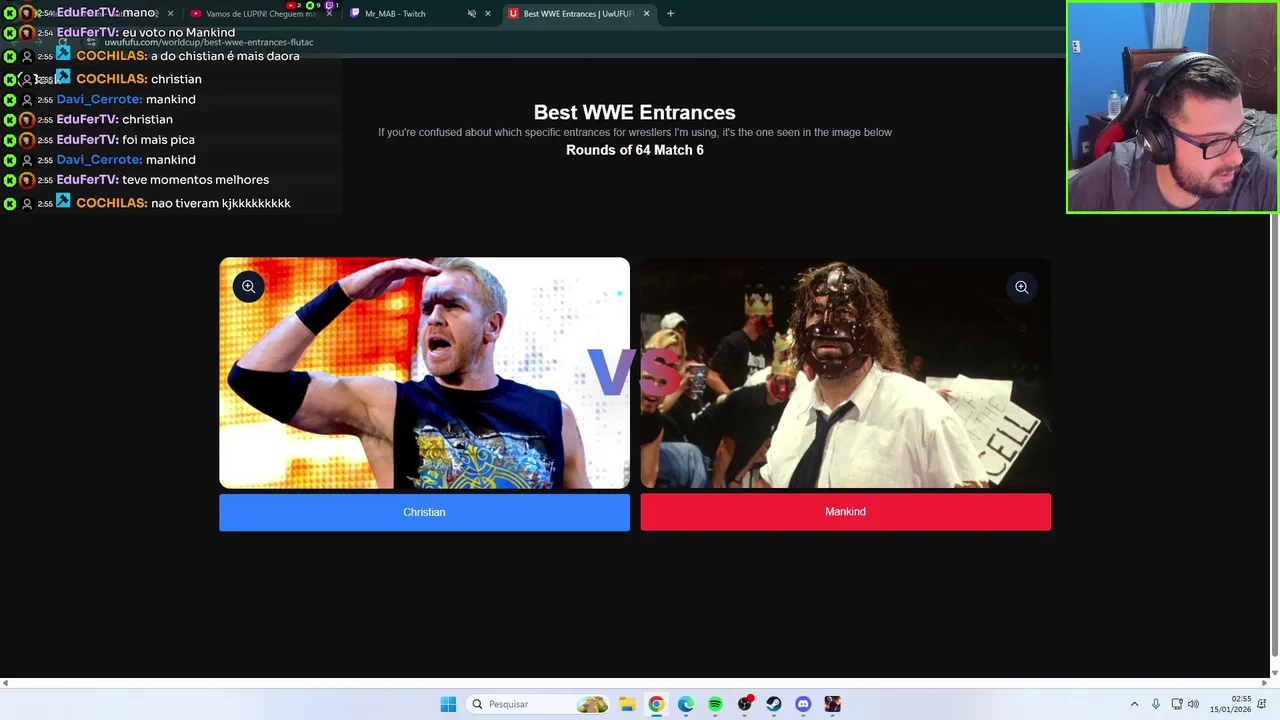This screenshot has height=720, width=1280.
Task: Open Google Chrome from the taskbar
Action: click(x=656, y=704)
